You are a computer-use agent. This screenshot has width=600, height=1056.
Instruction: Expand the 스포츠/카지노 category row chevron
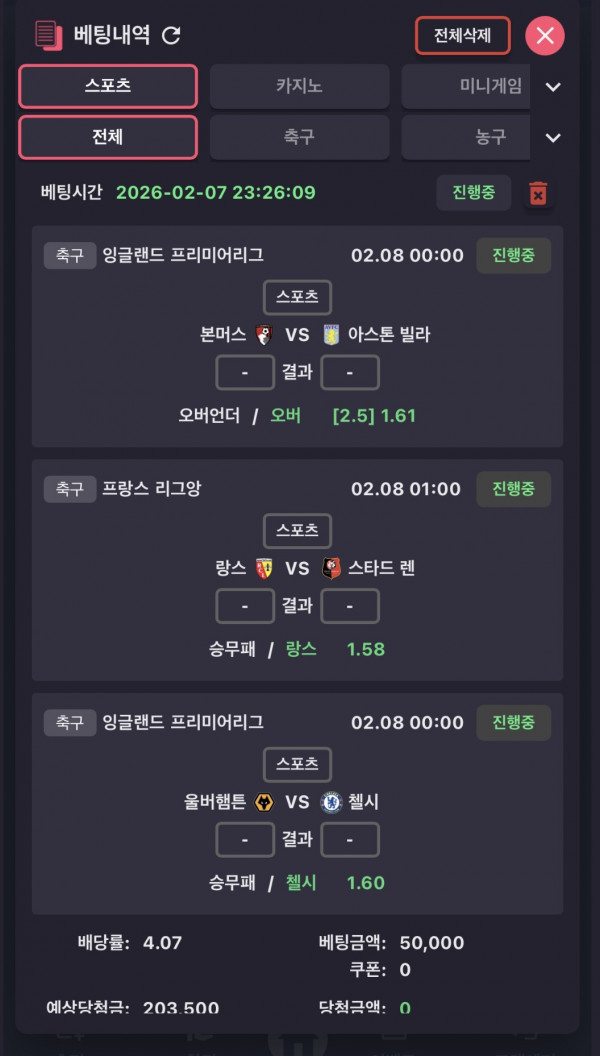(x=553, y=87)
